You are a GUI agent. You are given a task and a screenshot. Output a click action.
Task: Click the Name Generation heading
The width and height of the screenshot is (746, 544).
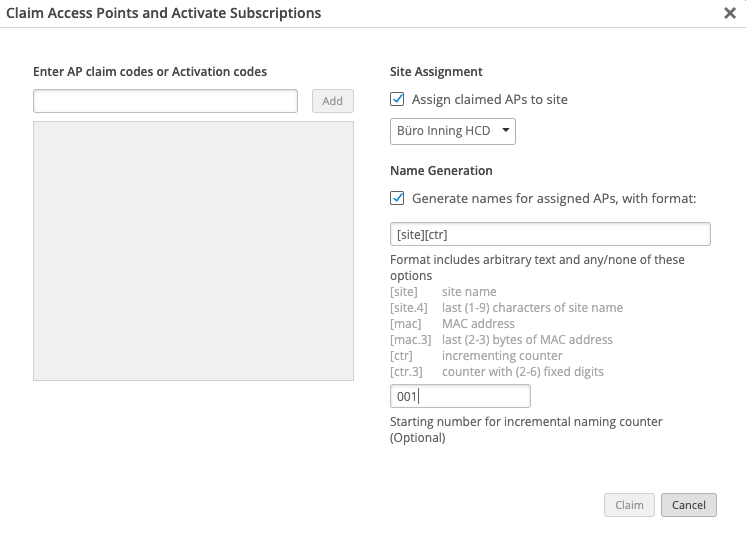coord(441,171)
